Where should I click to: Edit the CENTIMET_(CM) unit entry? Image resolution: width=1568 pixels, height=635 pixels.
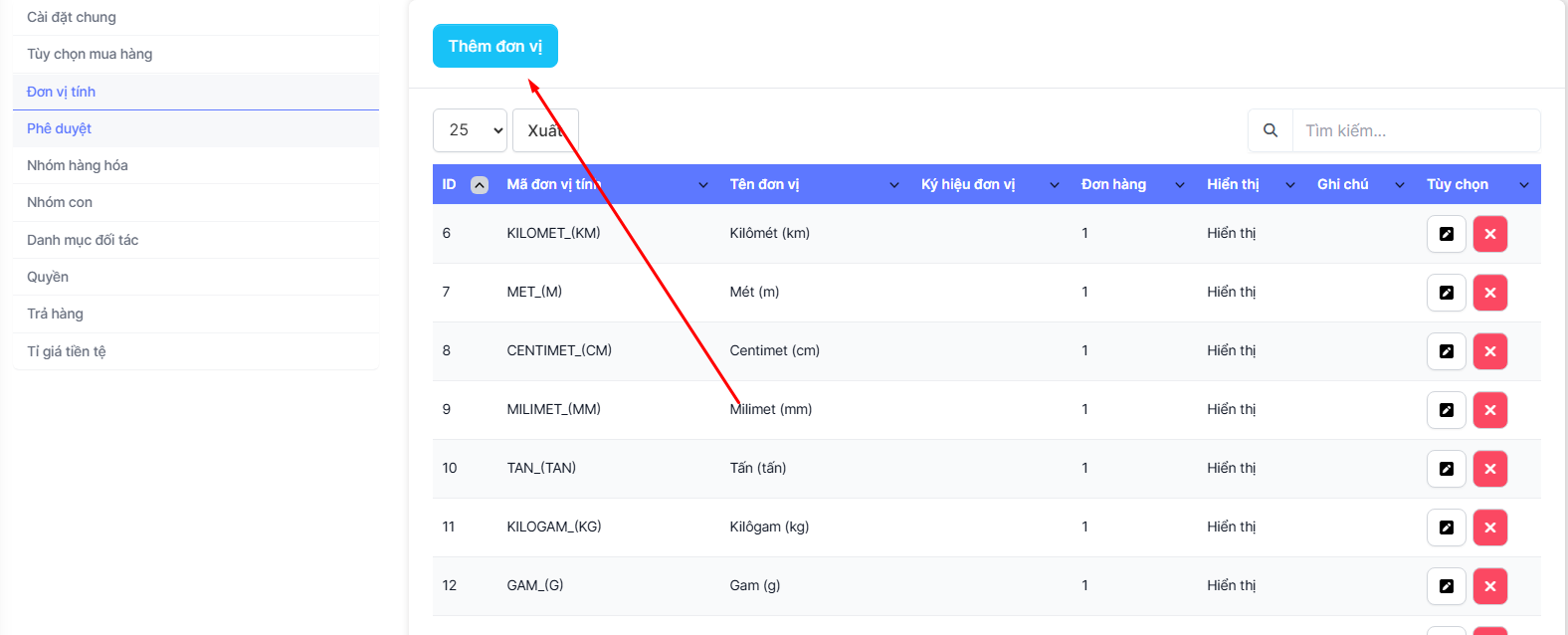point(1446,351)
